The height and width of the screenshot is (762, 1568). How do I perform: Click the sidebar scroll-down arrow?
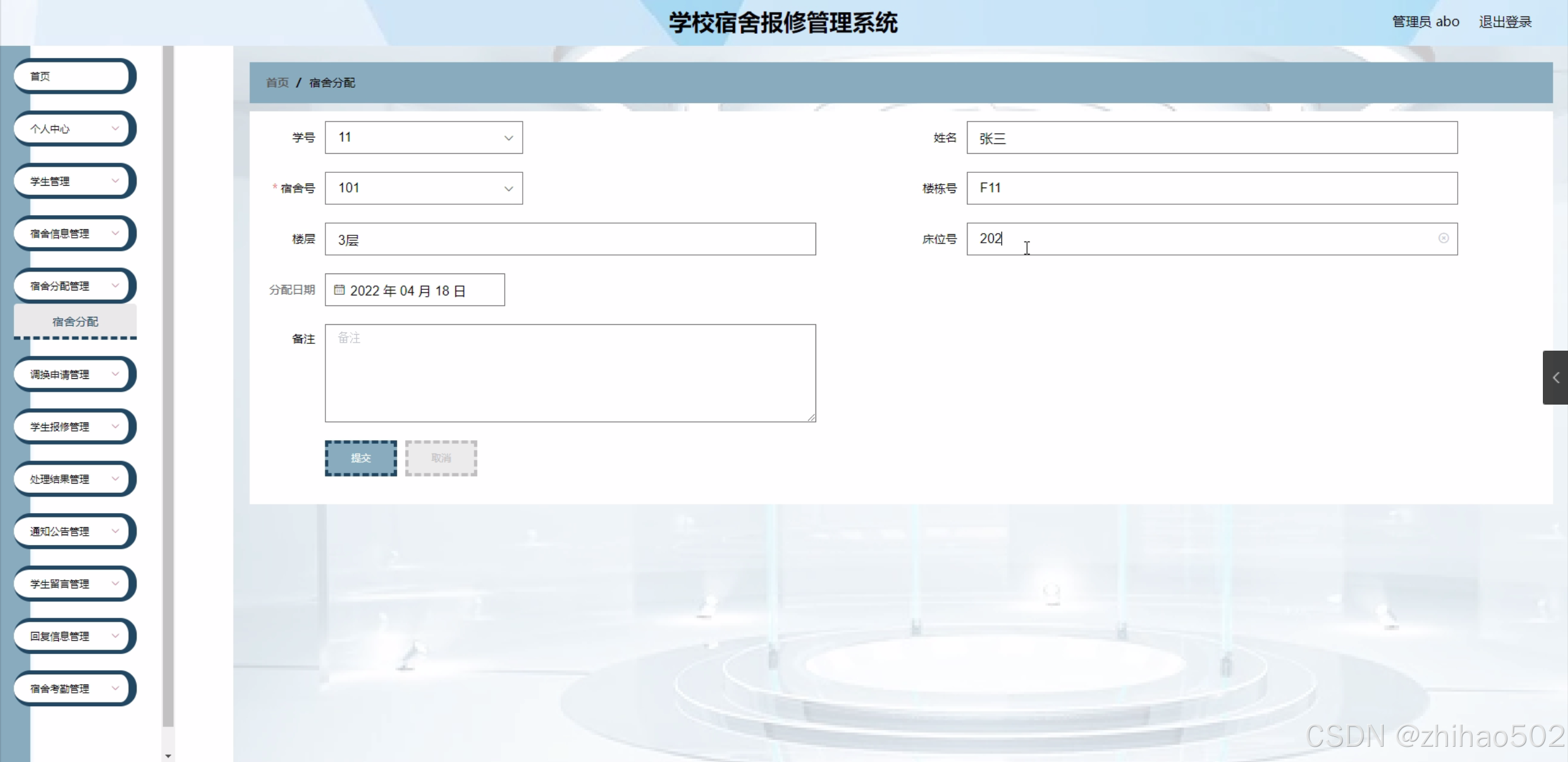click(x=168, y=756)
